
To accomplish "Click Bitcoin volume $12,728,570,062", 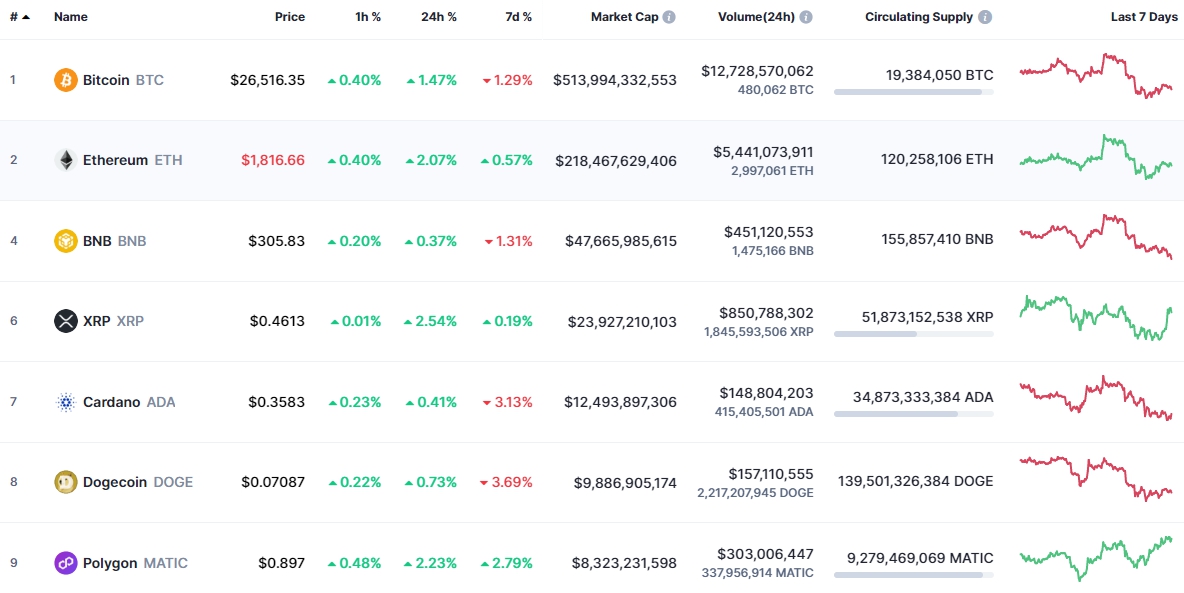I will pos(757,71).
